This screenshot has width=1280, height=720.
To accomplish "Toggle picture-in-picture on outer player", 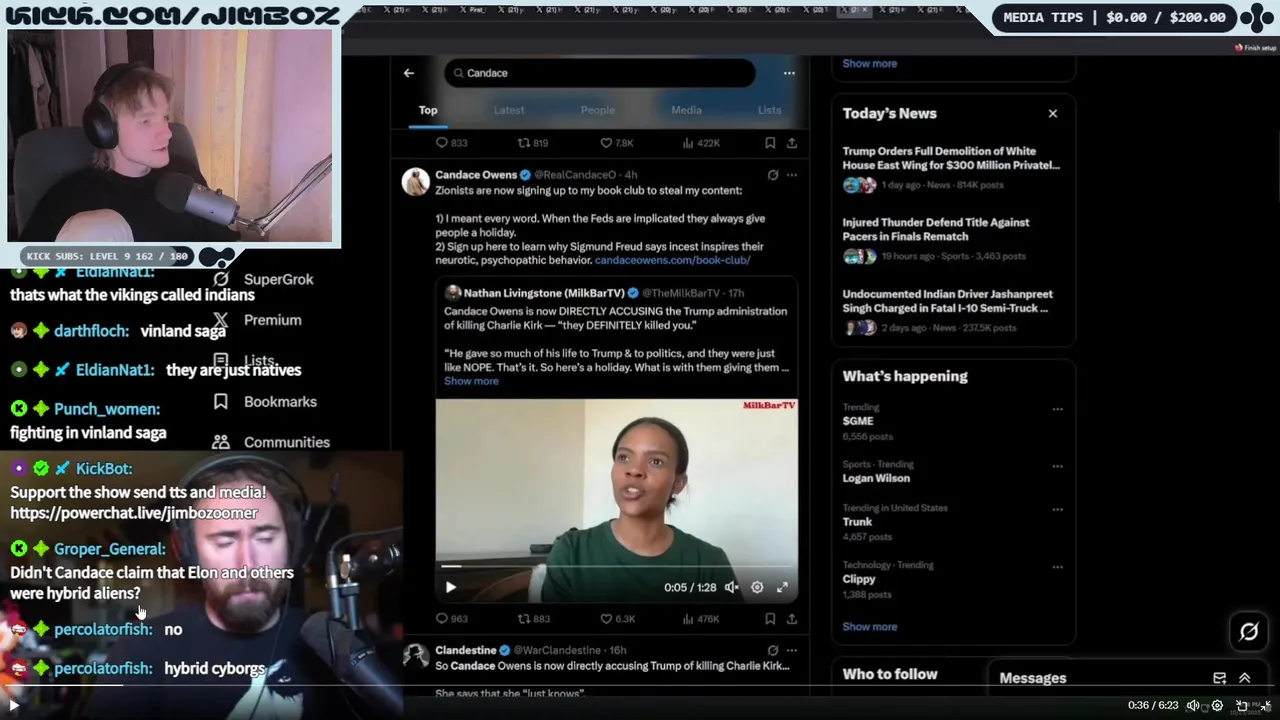I will (x=1242, y=705).
